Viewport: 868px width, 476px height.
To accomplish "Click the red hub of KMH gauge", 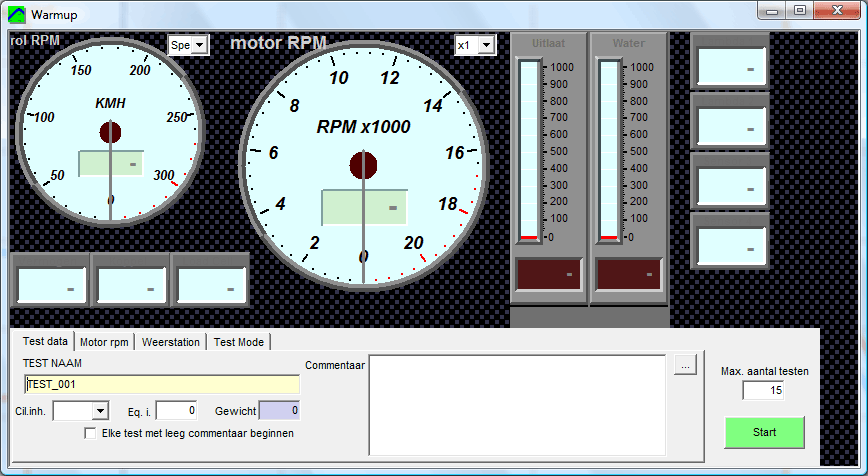I will point(110,132).
